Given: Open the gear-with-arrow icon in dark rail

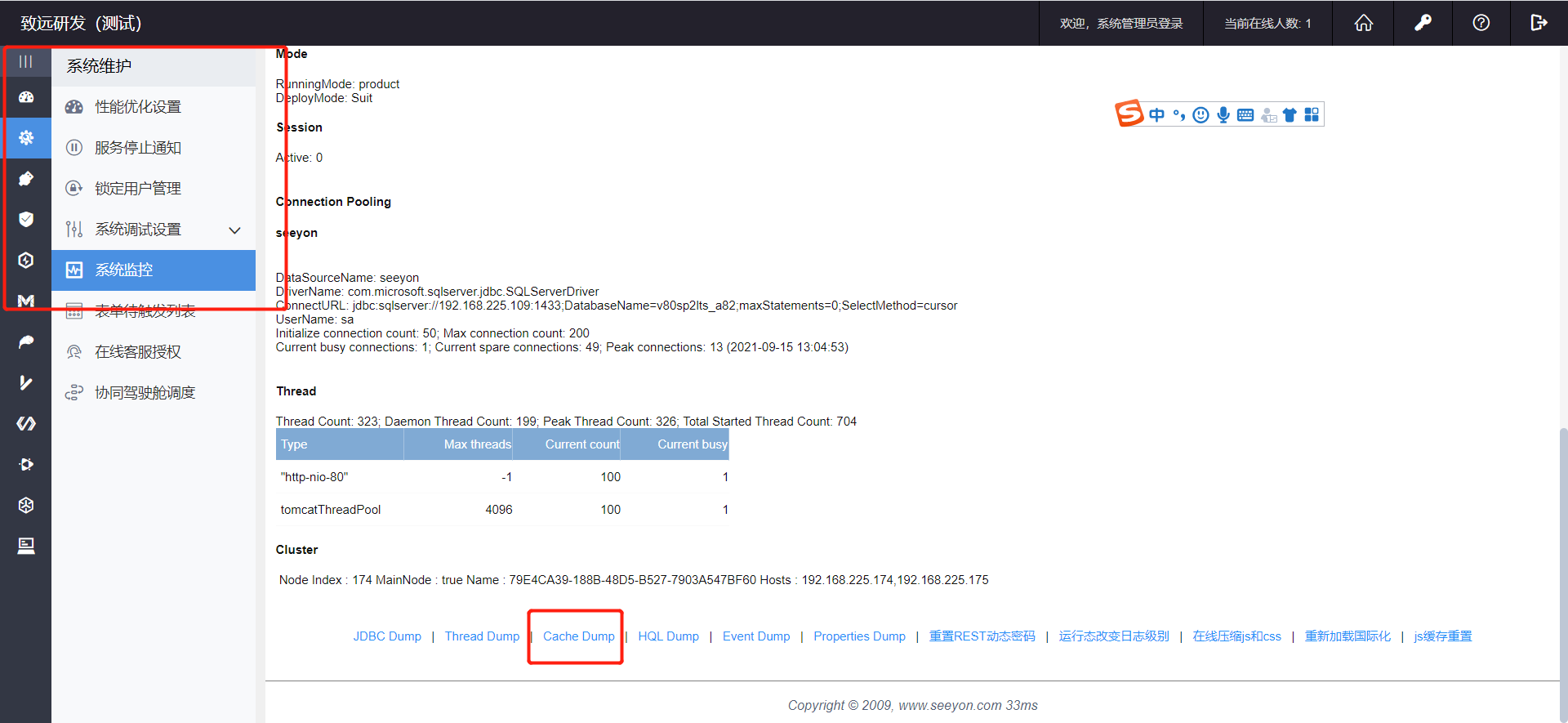Looking at the screenshot, I should pos(26,464).
